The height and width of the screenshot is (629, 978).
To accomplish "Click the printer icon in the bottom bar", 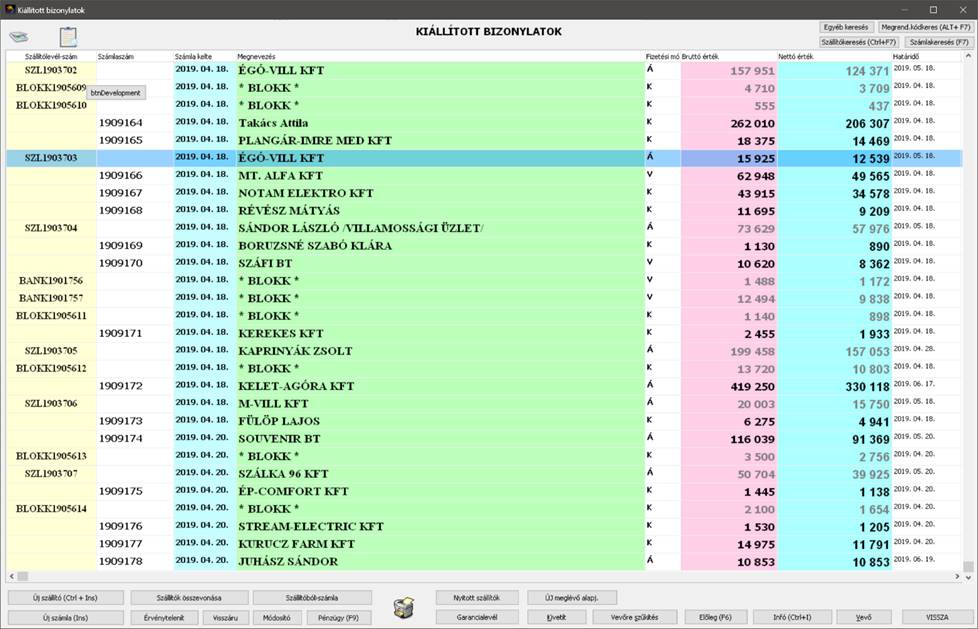I will point(404,607).
